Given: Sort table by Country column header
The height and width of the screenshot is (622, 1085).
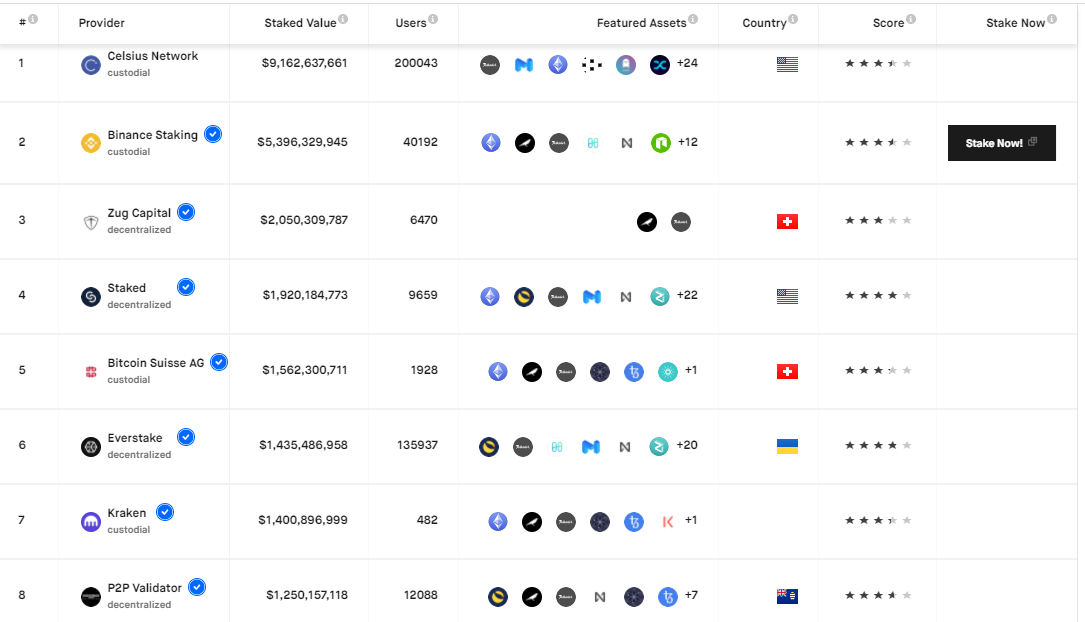Looking at the screenshot, I should pyautogui.click(x=764, y=23).
